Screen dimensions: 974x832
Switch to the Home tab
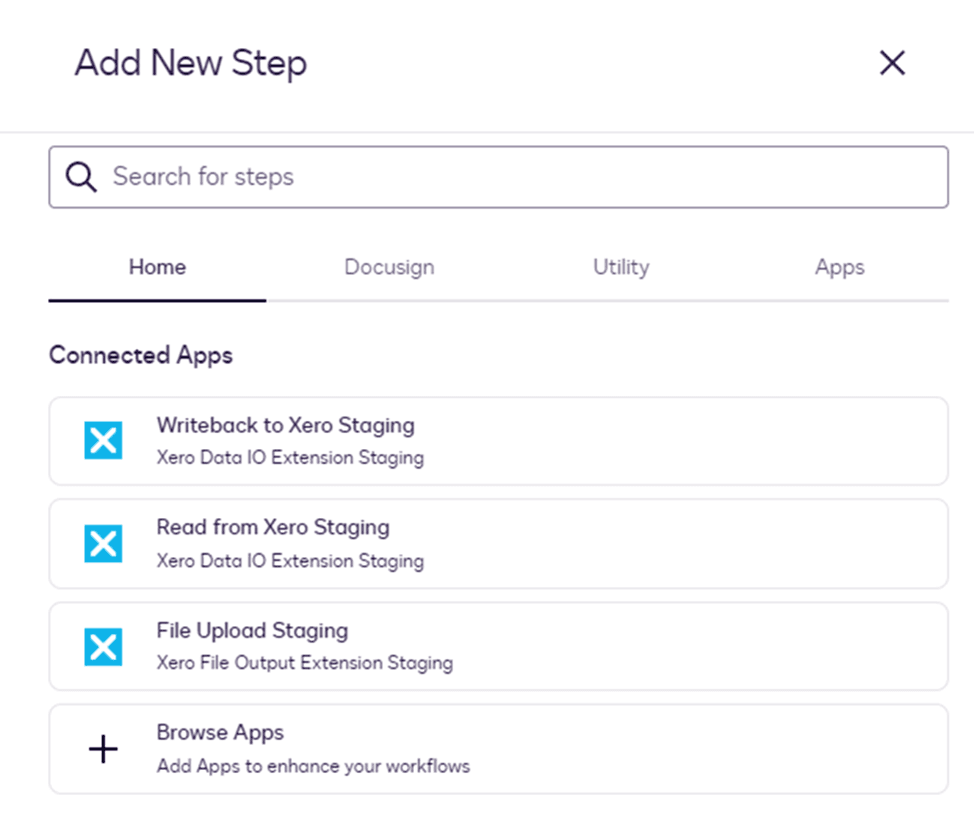click(x=157, y=268)
